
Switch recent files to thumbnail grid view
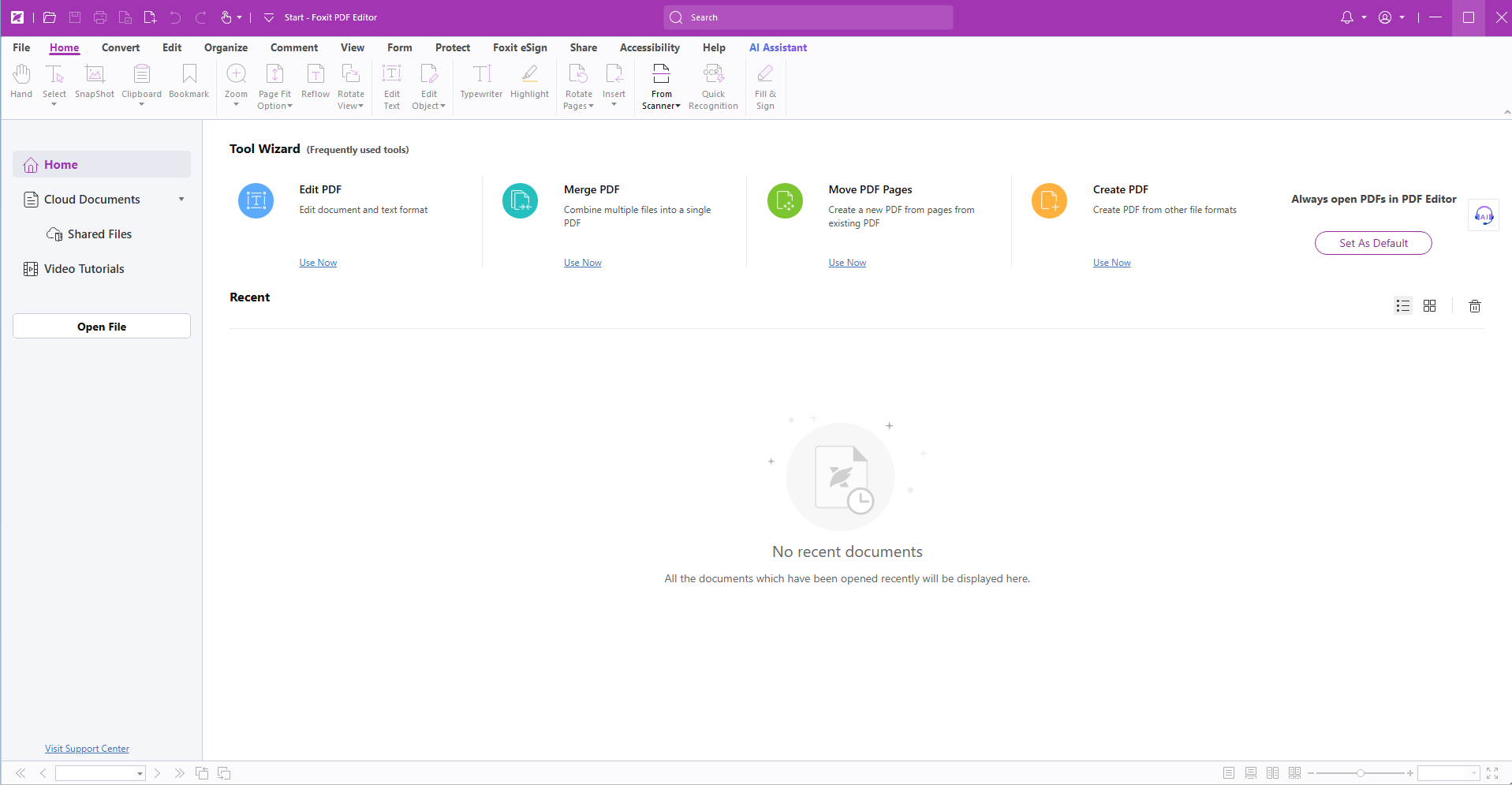(x=1430, y=306)
